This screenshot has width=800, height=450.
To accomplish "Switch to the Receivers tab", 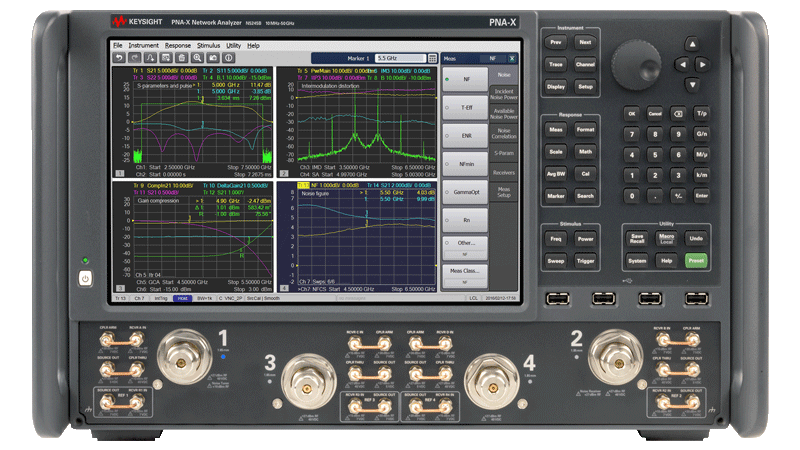I will point(504,173).
